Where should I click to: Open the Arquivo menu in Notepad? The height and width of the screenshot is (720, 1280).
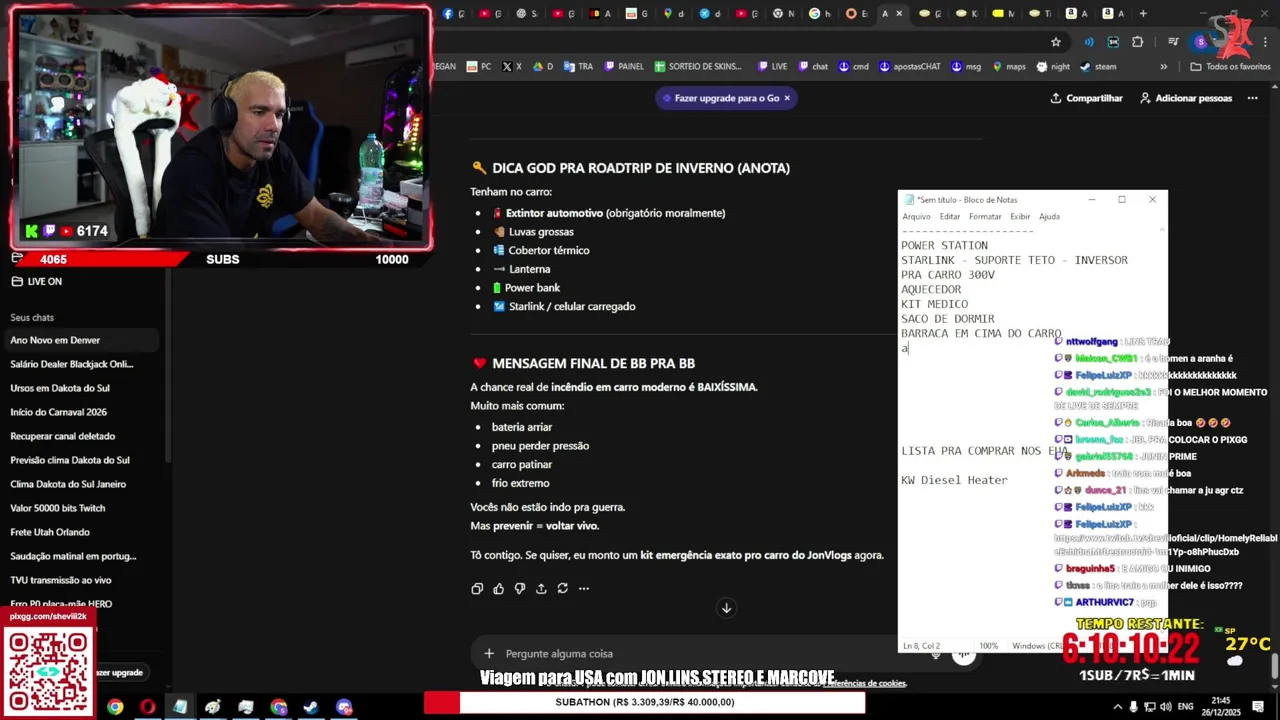click(x=916, y=216)
